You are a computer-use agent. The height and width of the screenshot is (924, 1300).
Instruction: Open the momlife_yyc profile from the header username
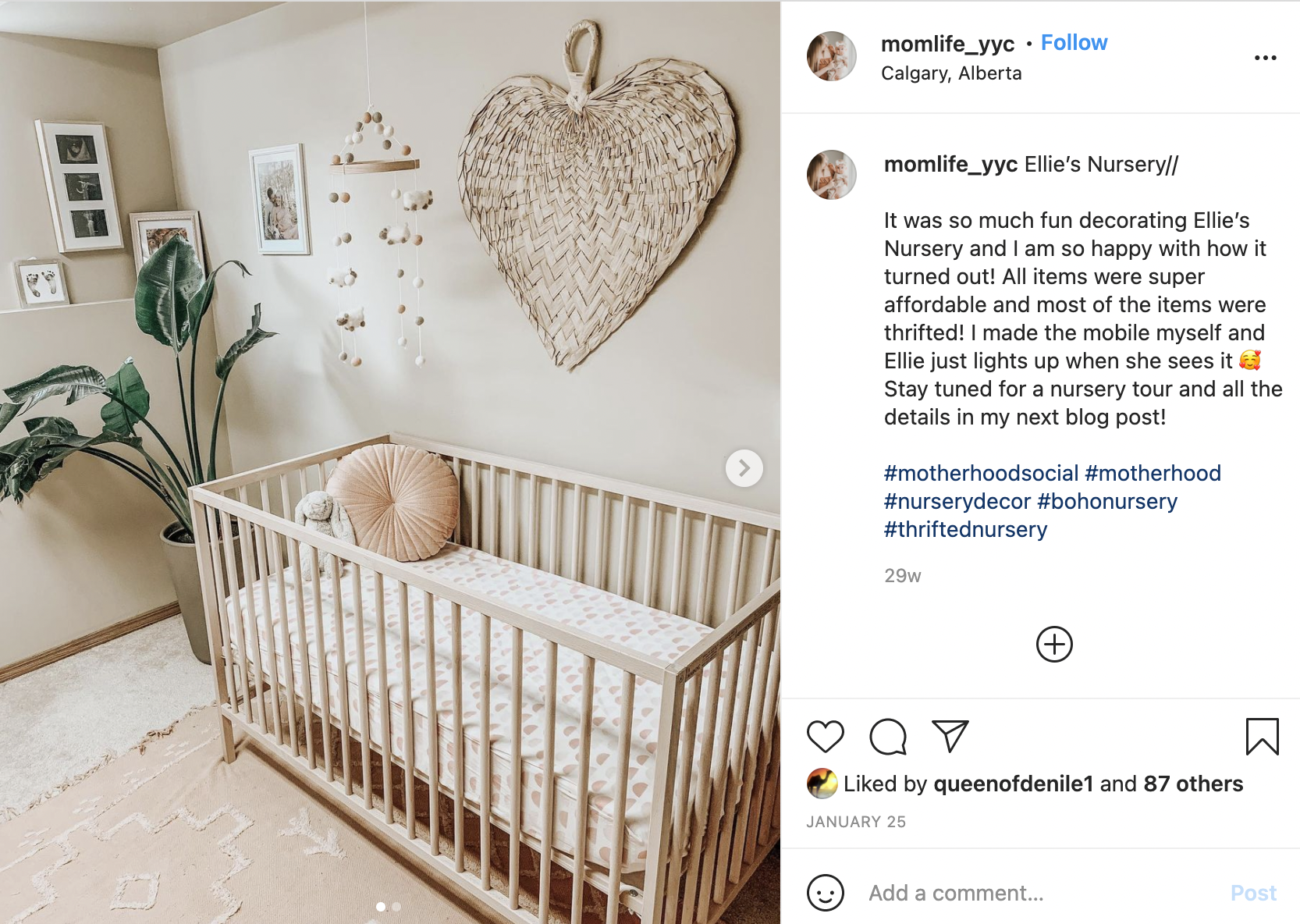948,44
